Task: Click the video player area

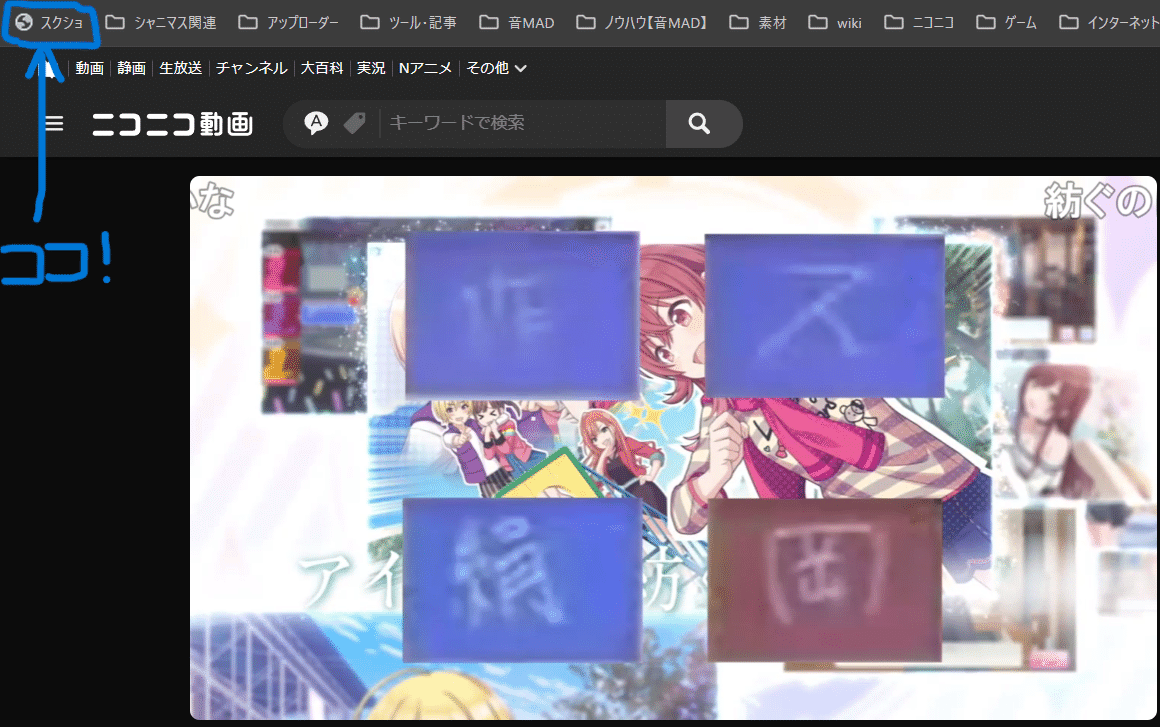Action: click(x=673, y=447)
